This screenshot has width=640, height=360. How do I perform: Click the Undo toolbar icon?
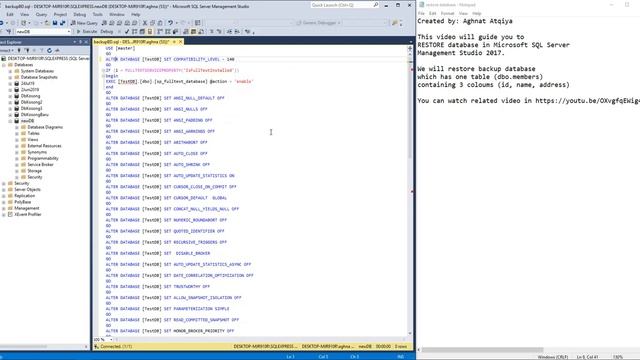coord(170,23)
